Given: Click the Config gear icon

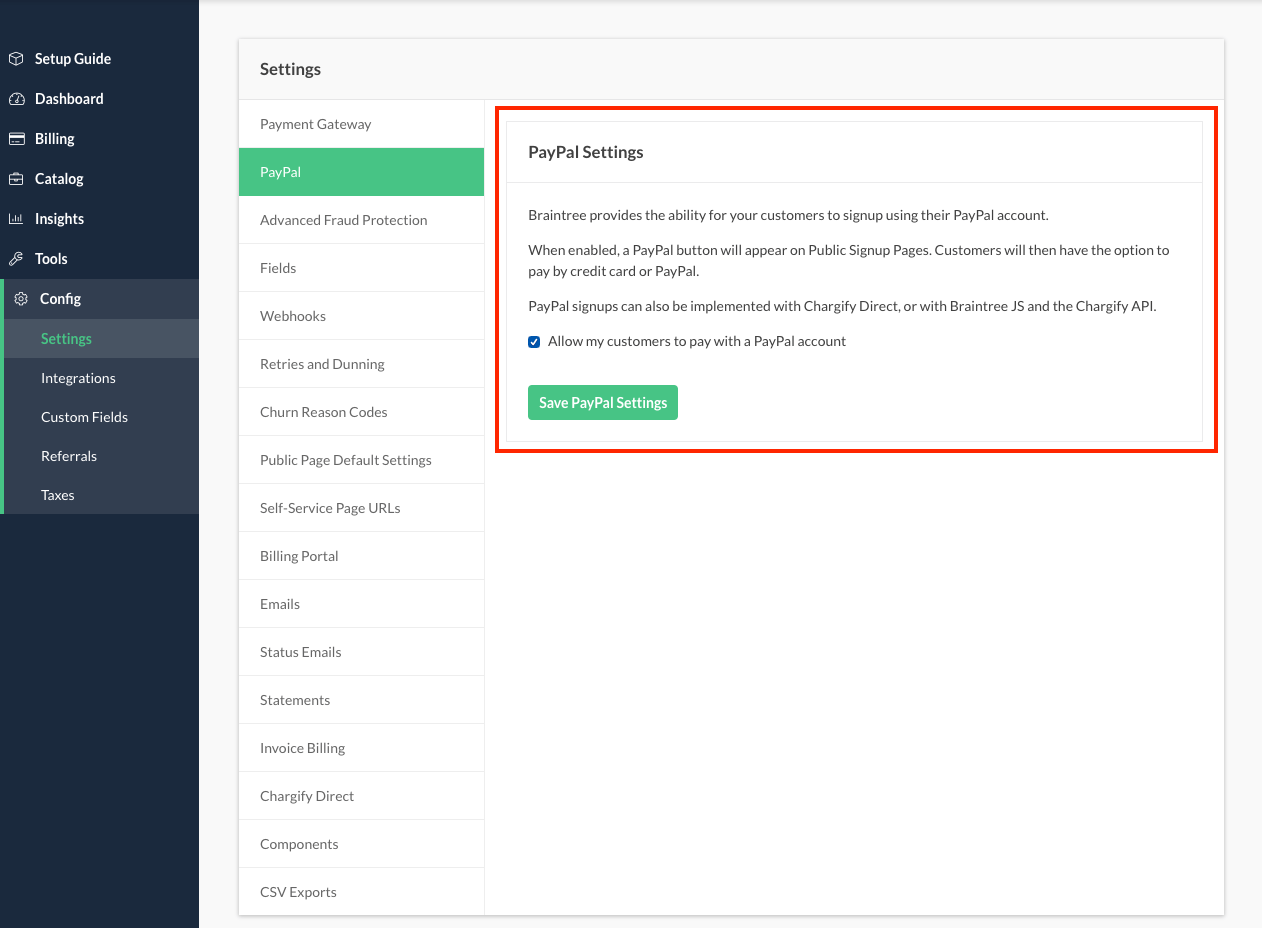Looking at the screenshot, I should pyautogui.click(x=21, y=299).
